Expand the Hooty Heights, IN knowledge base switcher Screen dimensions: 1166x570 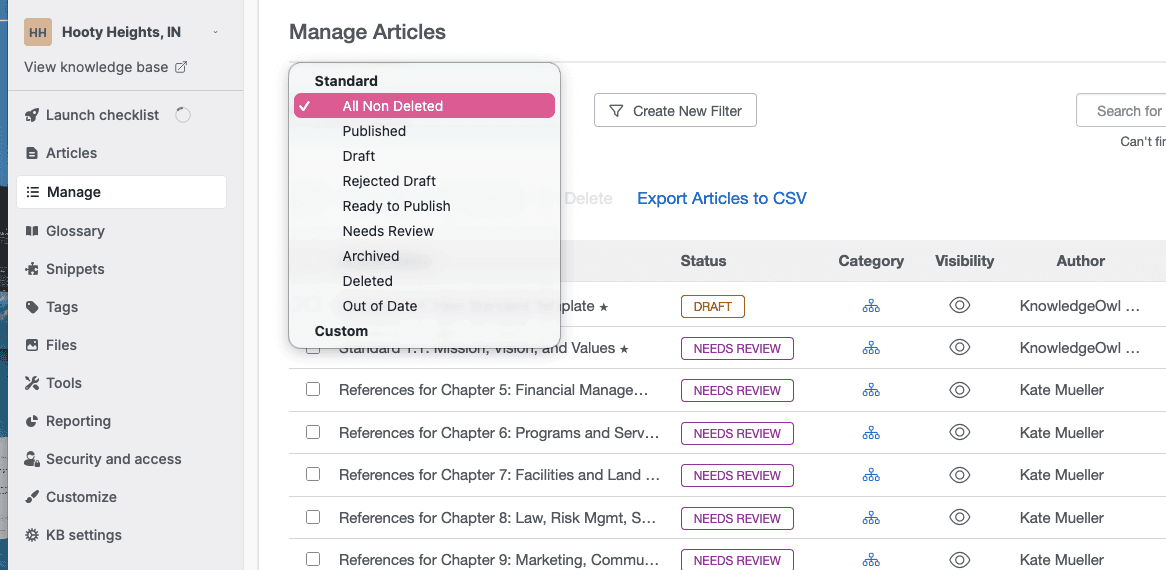215,32
